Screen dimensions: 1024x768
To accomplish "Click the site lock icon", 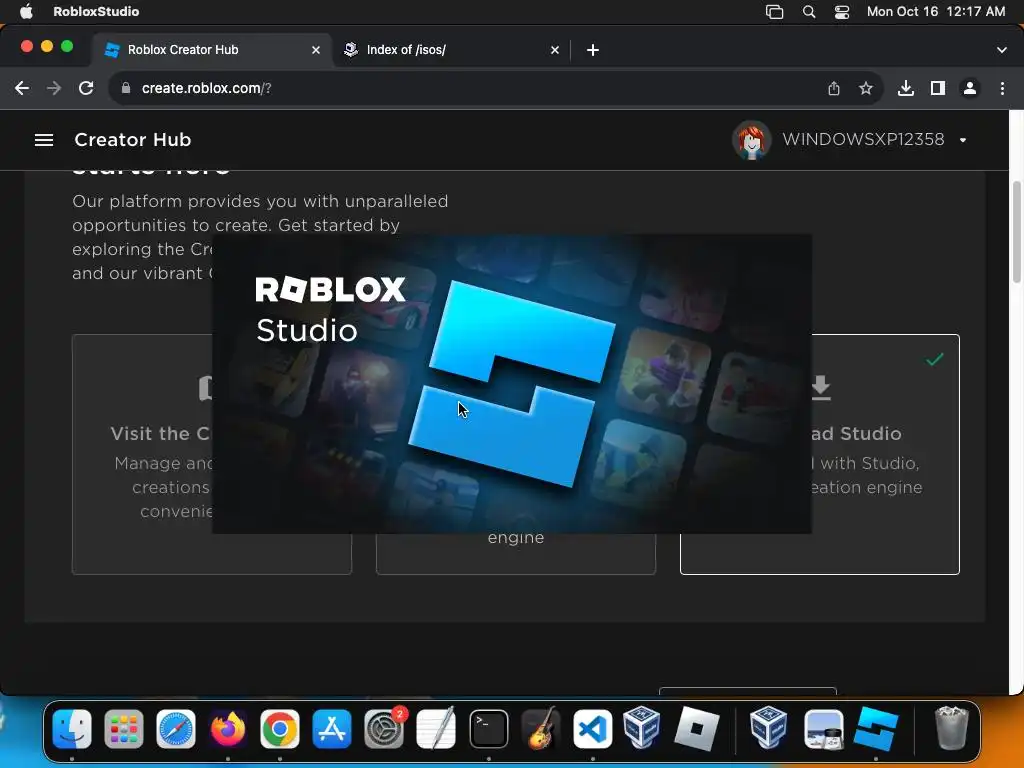I will (126, 88).
